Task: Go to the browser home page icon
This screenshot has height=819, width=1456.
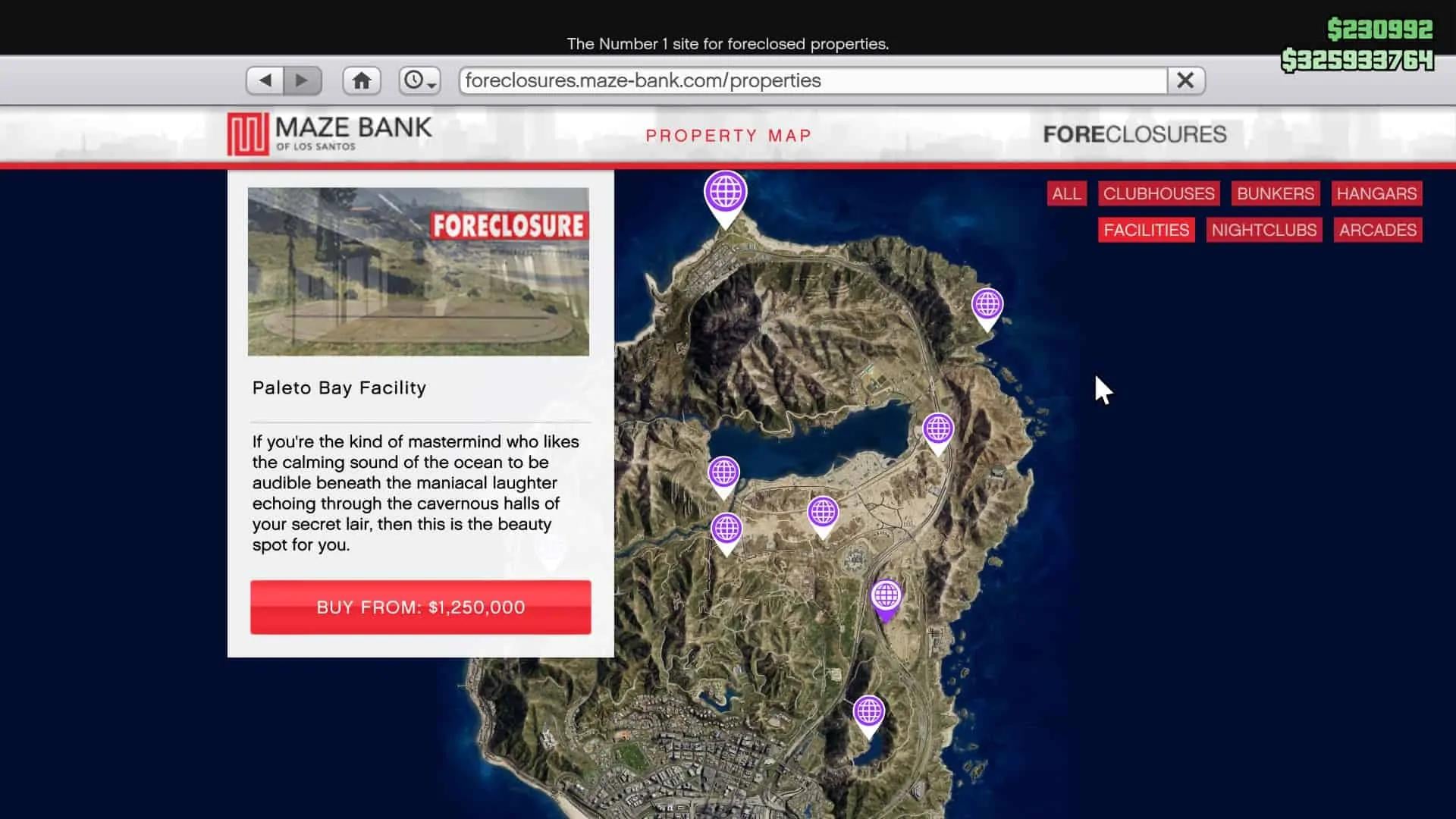Action: coord(362,80)
